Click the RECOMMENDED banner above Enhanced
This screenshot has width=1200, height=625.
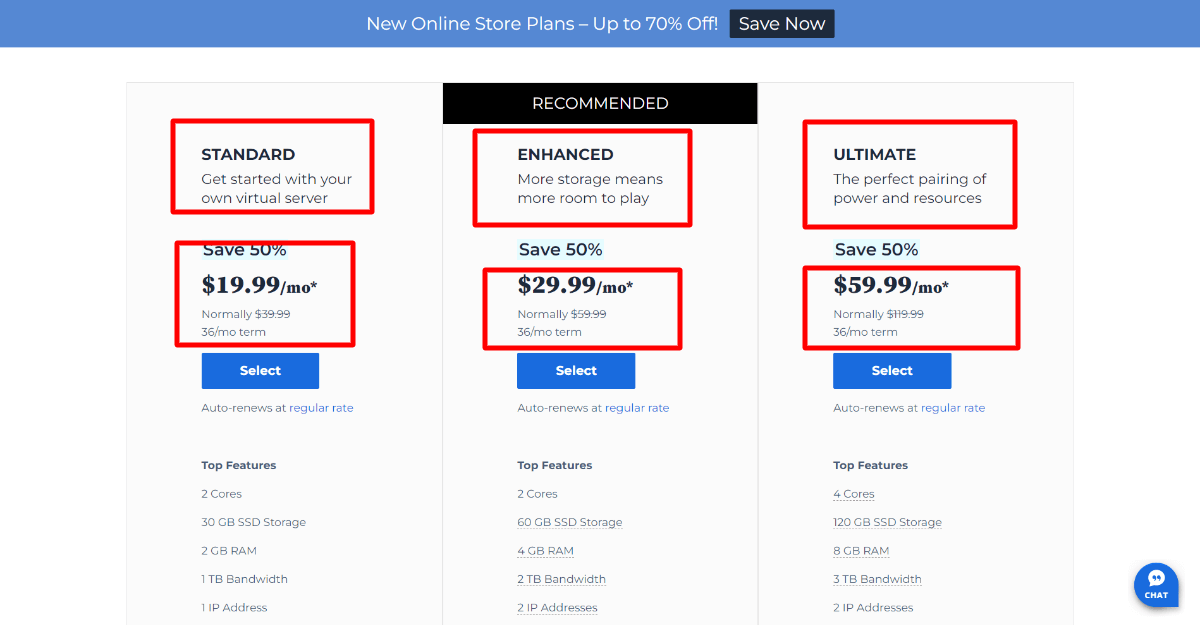600,104
